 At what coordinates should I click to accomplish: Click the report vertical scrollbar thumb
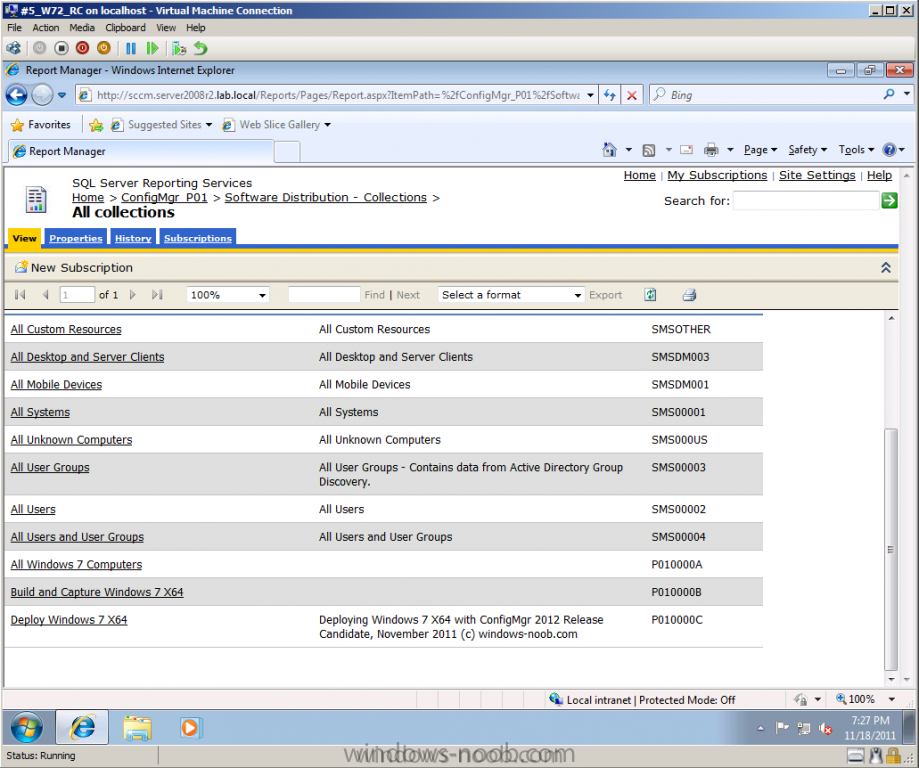(891, 549)
